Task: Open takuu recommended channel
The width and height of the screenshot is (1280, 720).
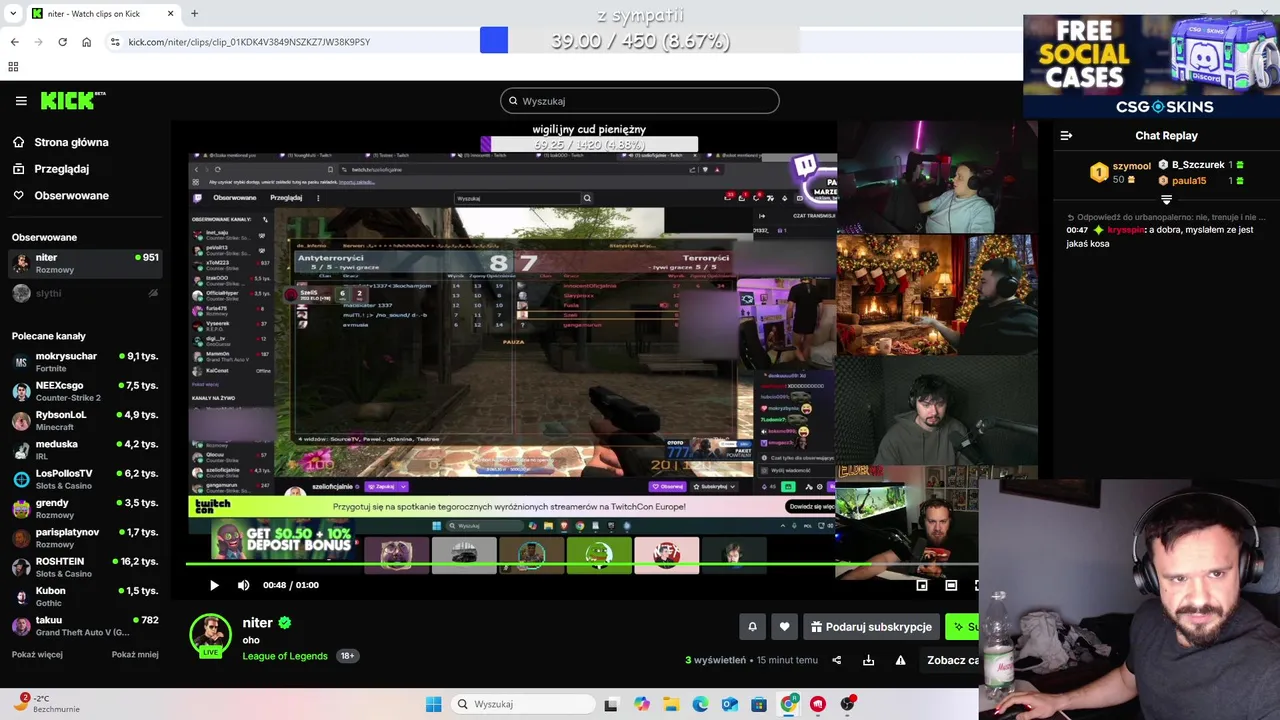Action: pyautogui.click(x=85, y=625)
